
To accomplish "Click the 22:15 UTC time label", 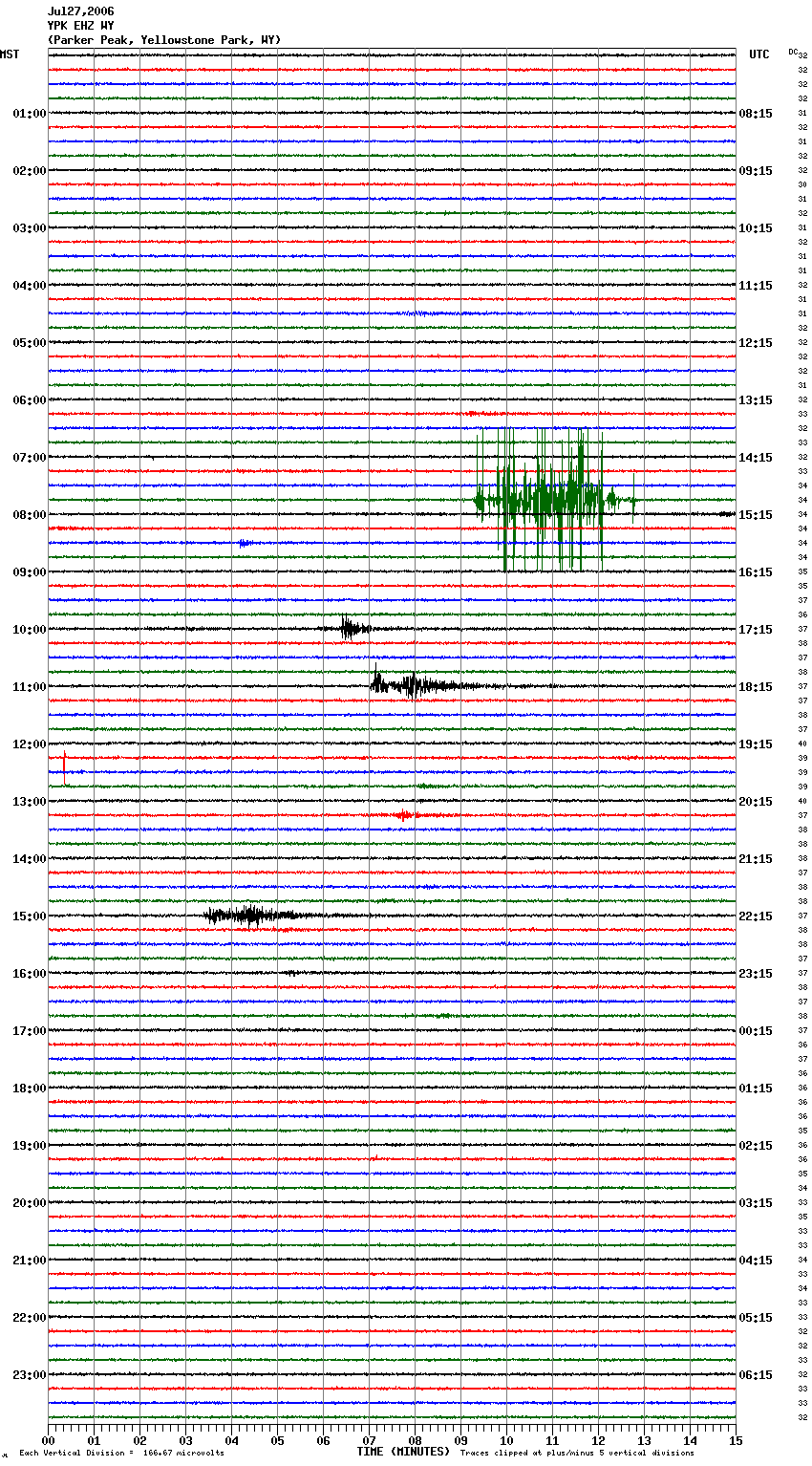I will (x=756, y=916).
